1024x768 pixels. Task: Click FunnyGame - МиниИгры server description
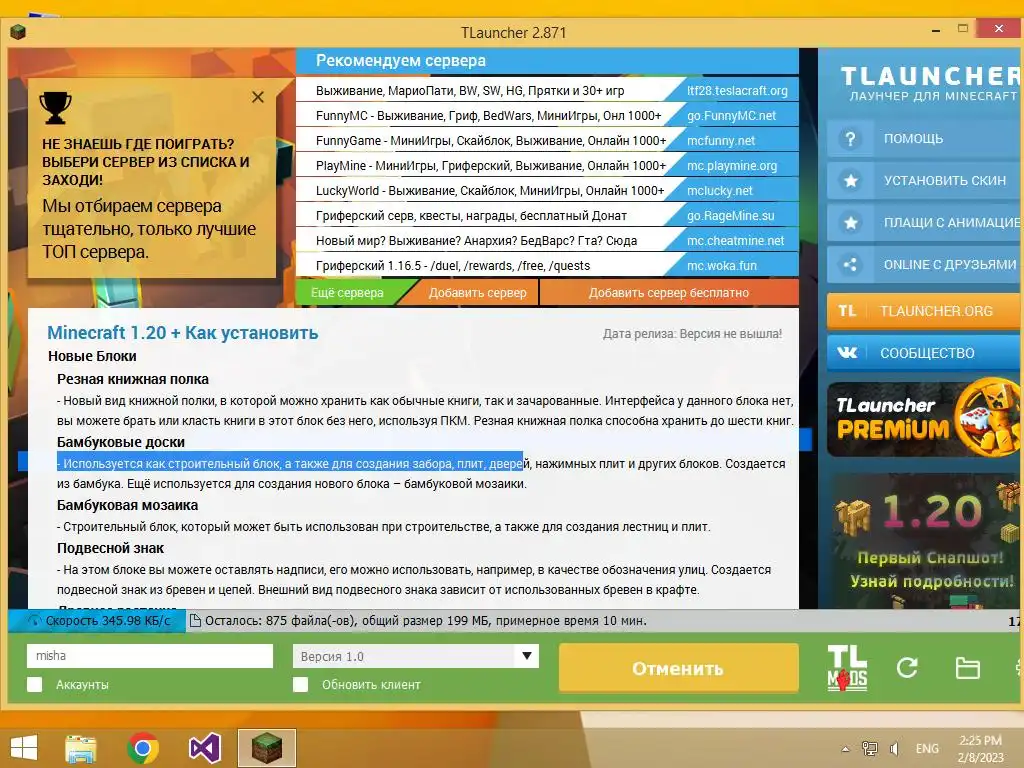(491, 140)
